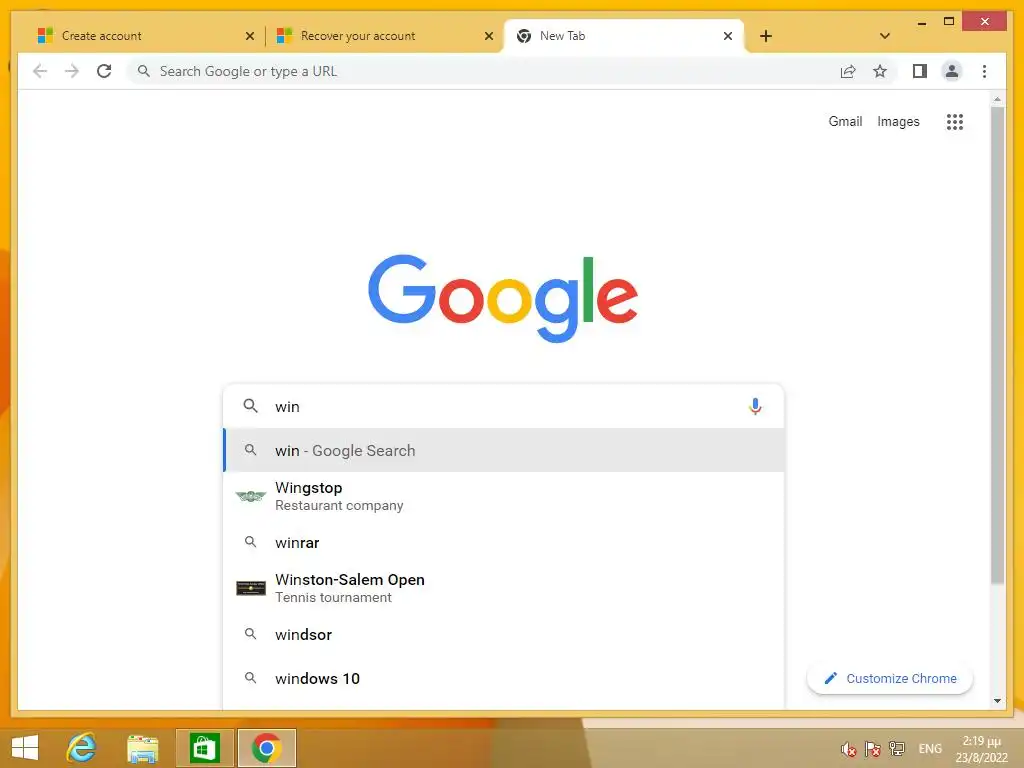This screenshot has width=1024, height=768.
Task: Open the Images link
Action: pyautogui.click(x=898, y=121)
